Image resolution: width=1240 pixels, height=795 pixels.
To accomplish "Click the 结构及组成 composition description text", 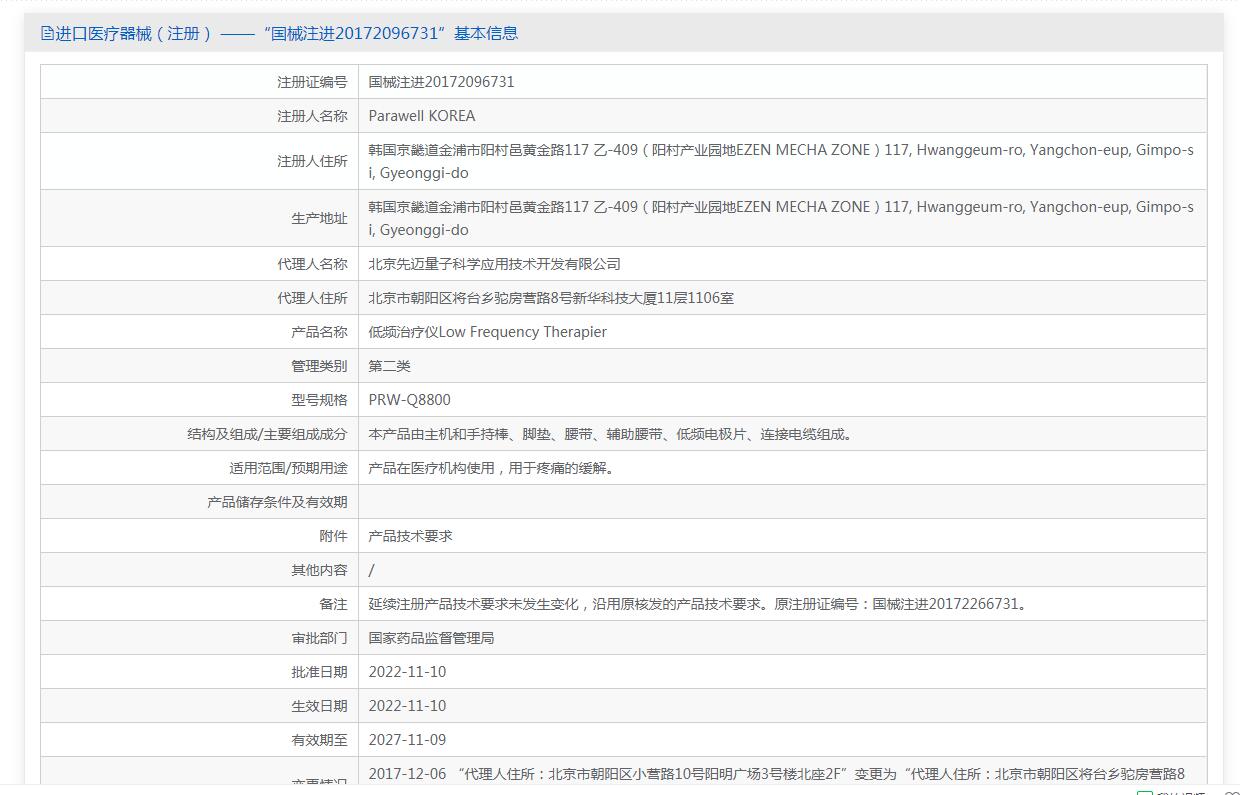I will 611,434.
